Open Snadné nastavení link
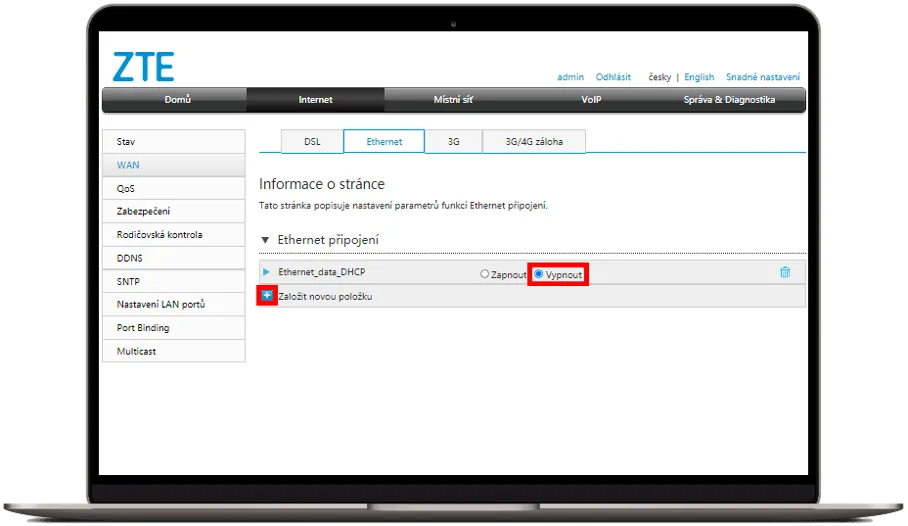 pos(762,77)
